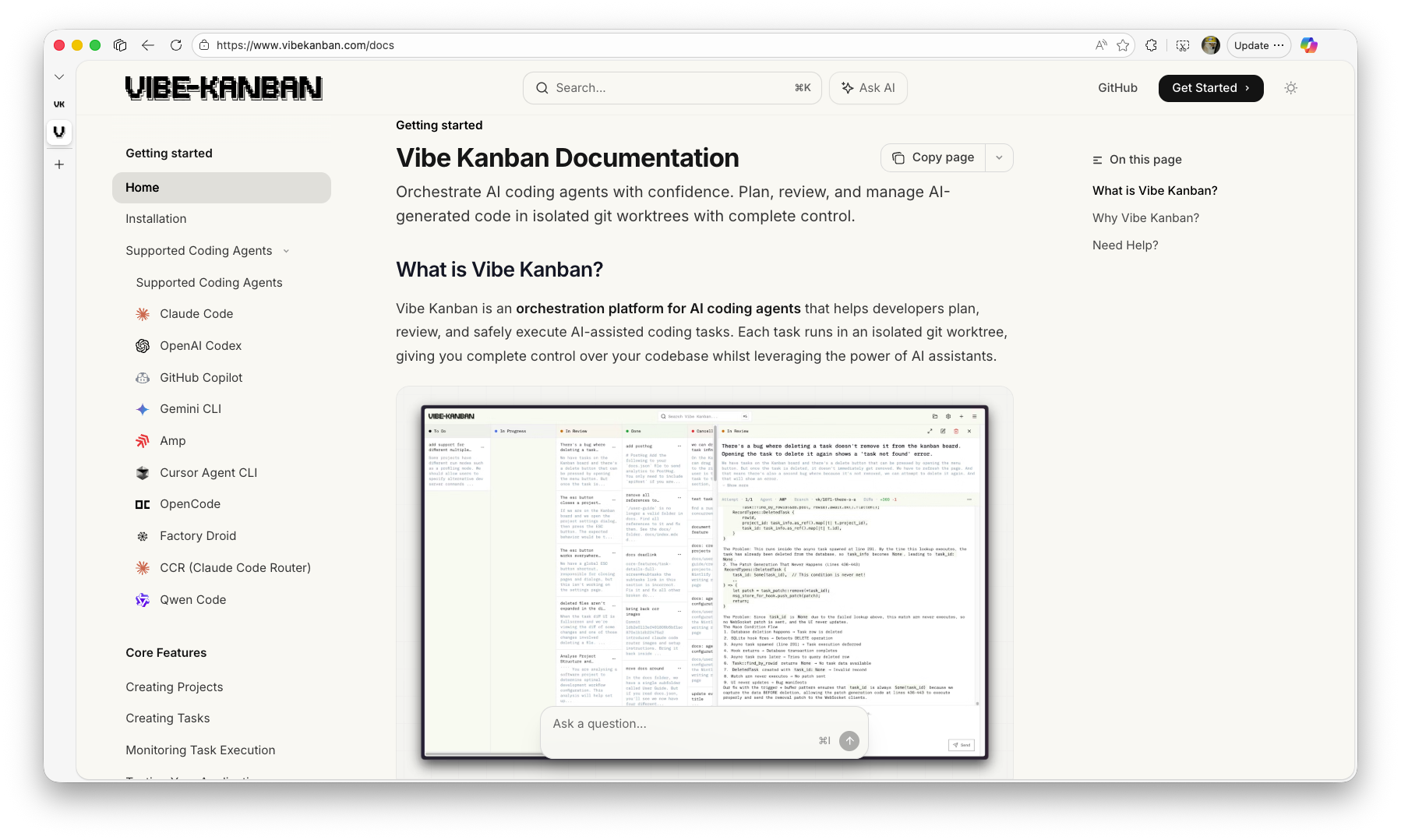Screen dimensions: 1401x840
Task: Open Creating Tasks in sidebar
Action: (168, 718)
